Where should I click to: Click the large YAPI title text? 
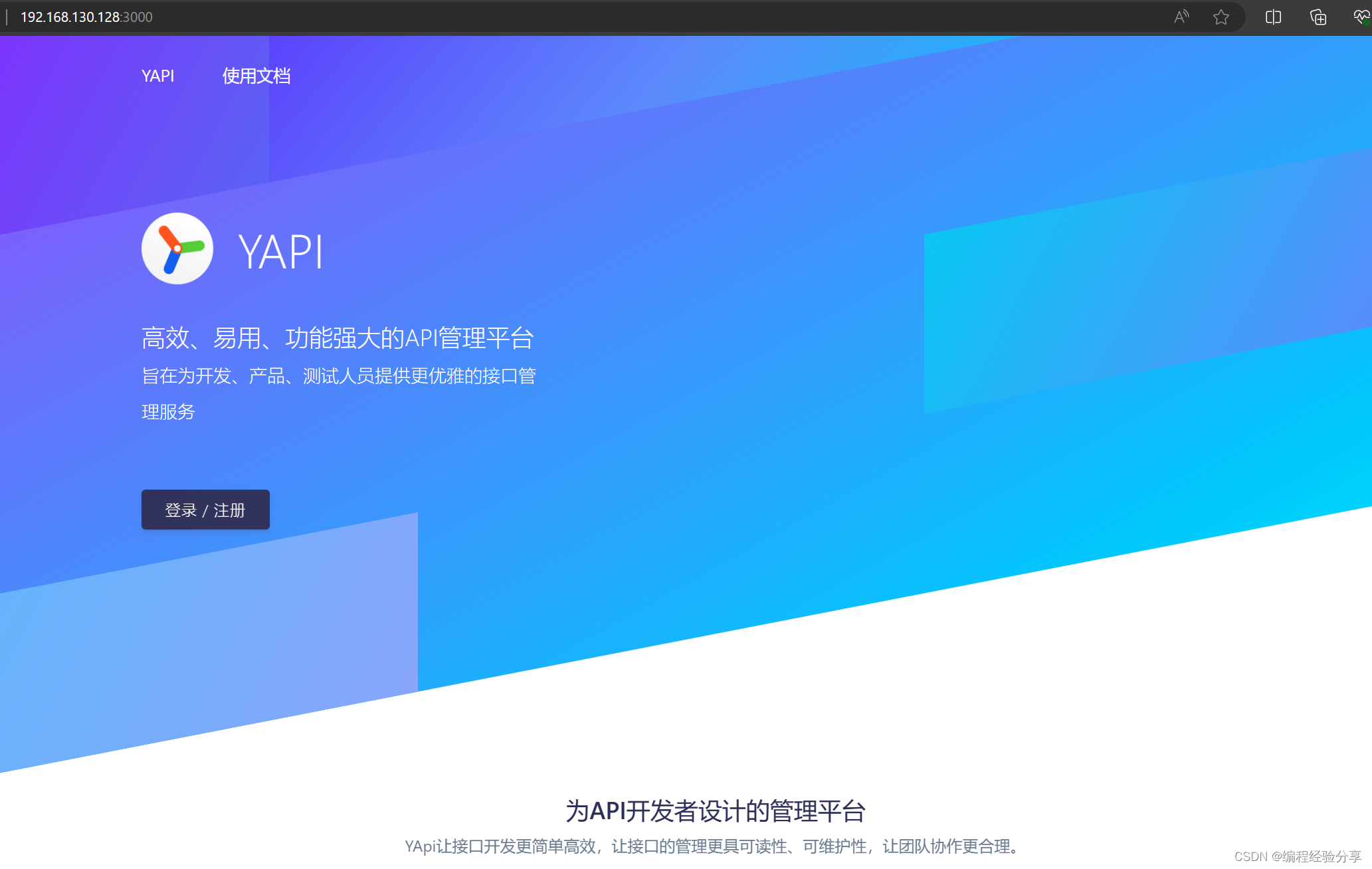click(x=281, y=252)
